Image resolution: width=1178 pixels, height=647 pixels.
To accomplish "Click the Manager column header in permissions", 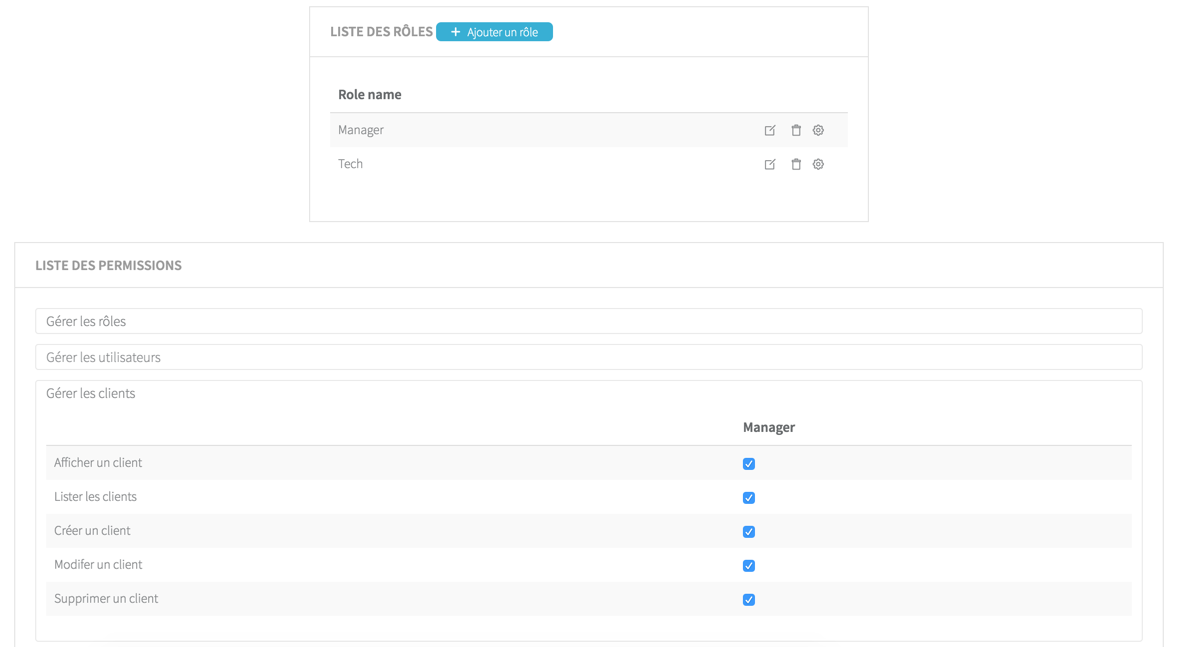I will [769, 427].
